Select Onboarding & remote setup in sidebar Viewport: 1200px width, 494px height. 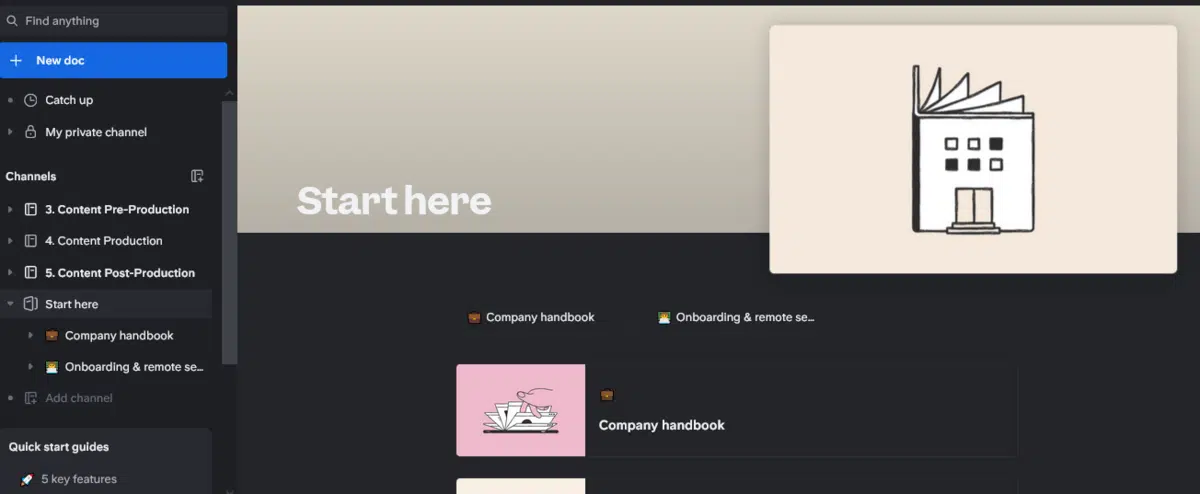133,367
